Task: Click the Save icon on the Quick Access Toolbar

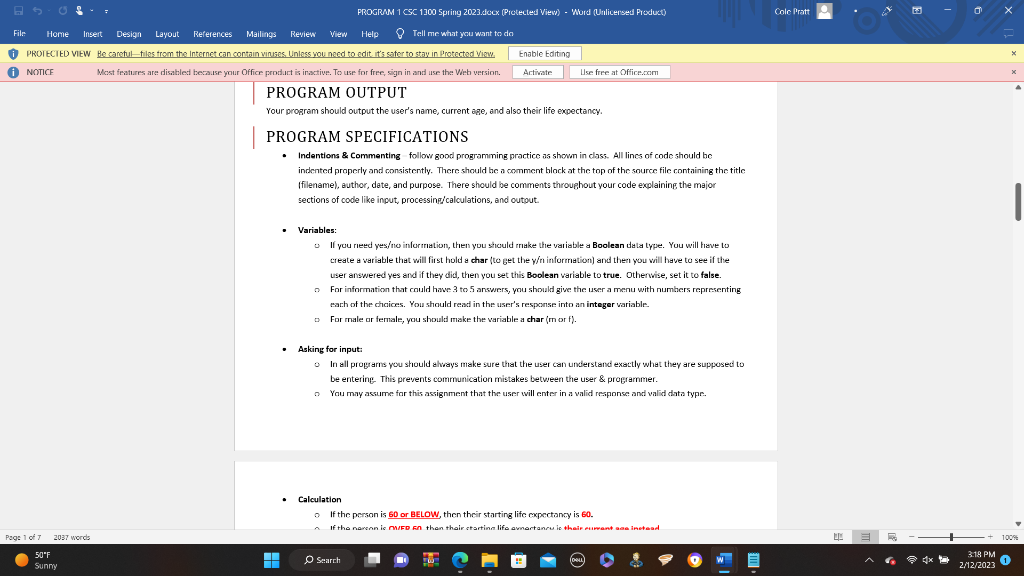Action: [19, 11]
